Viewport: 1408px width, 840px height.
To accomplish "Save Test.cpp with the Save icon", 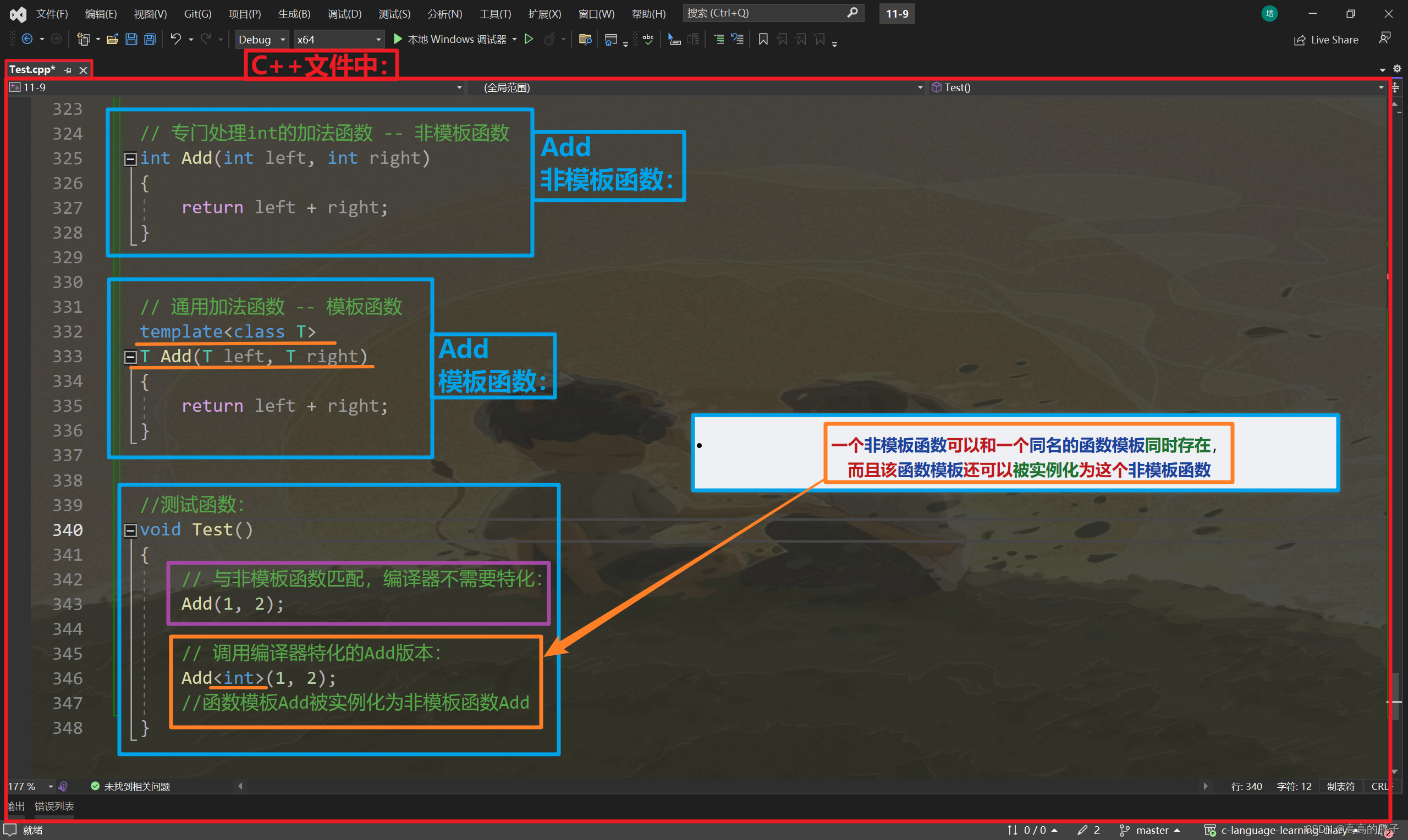I will [131, 39].
